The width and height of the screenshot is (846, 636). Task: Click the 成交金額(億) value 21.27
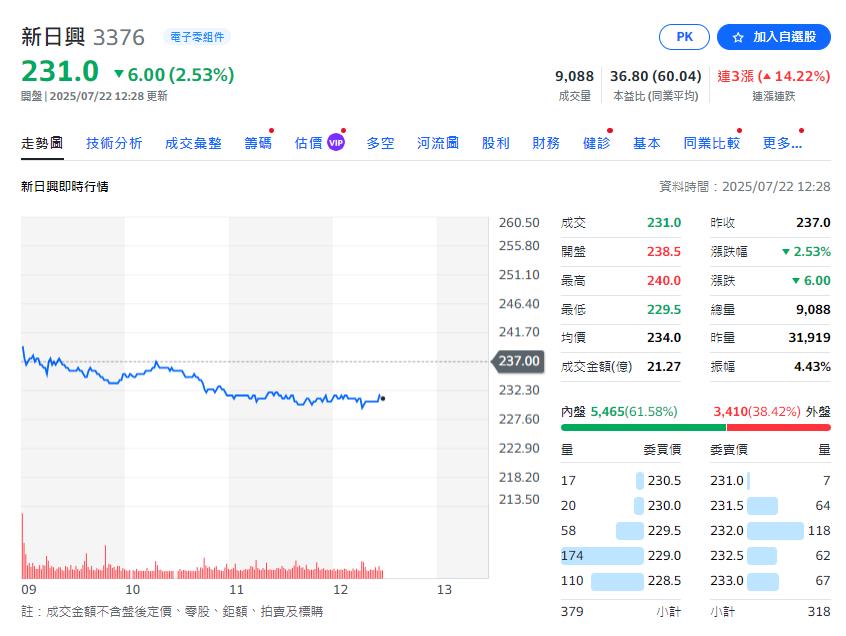tap(664, 367)
